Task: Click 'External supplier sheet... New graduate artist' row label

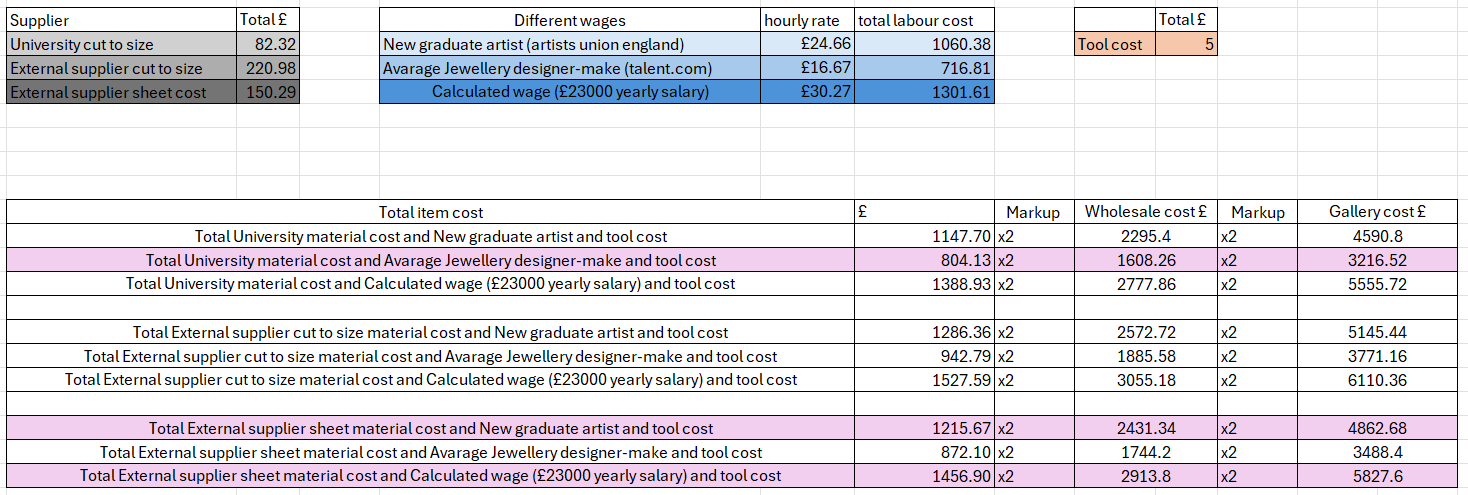Action: pos(431,428)
